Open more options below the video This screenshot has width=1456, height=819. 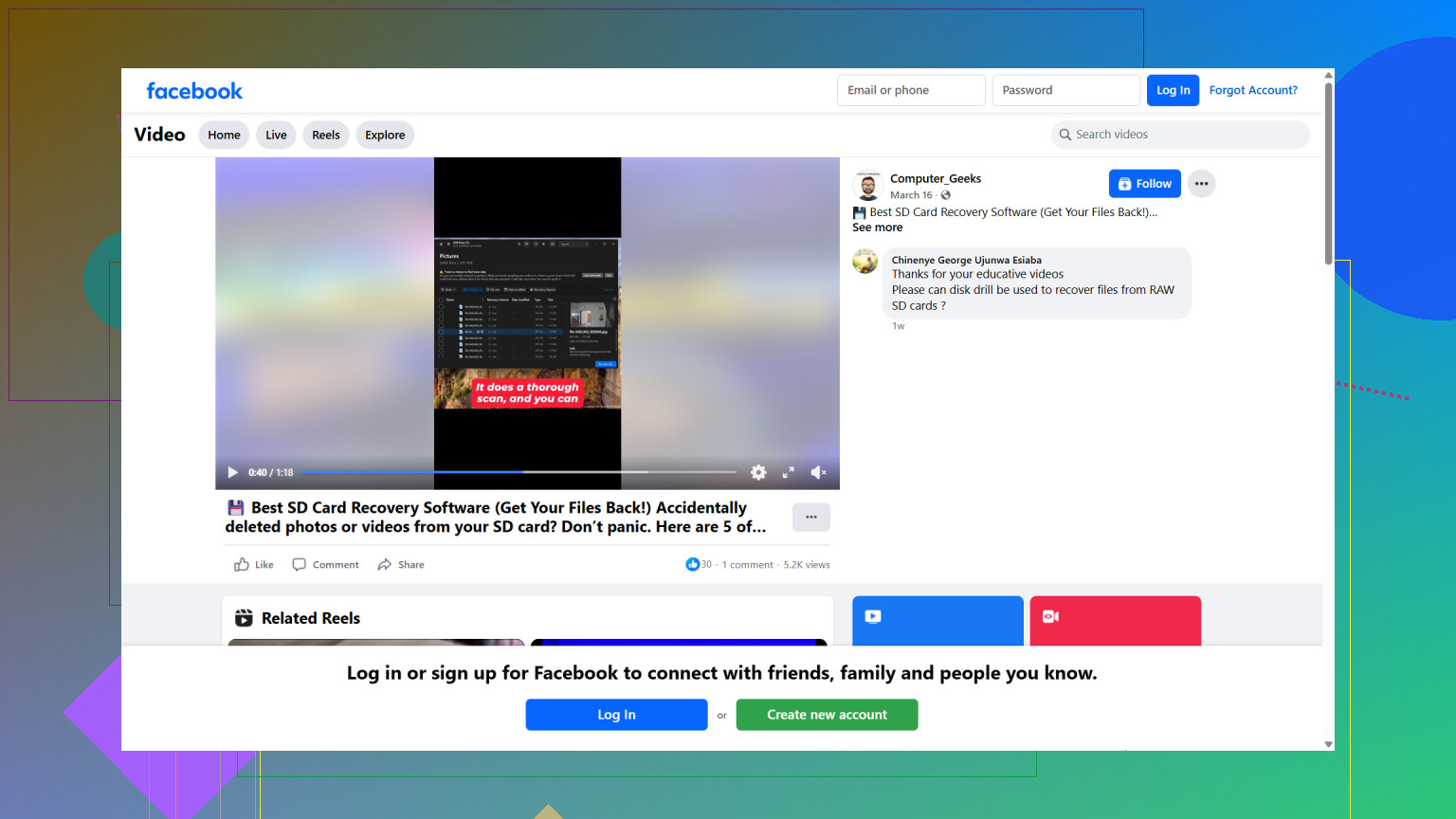pos(811,517)
